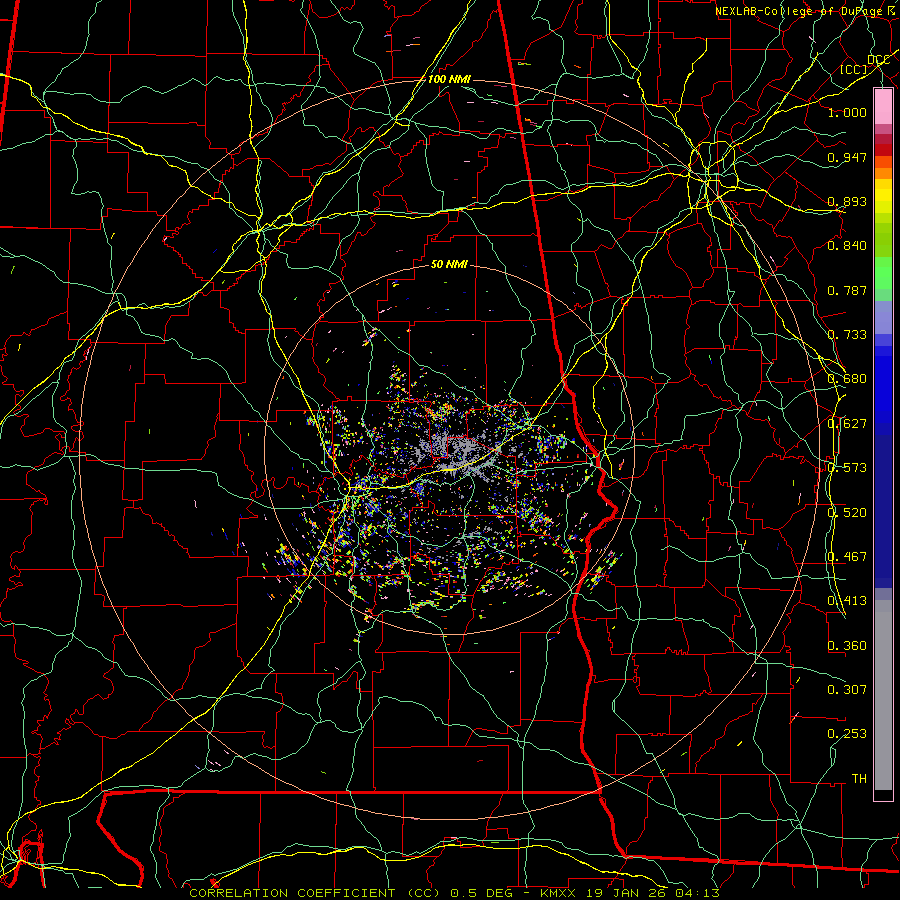Click the 0.893 legend value
This screenshot has height=900, width=900.
(847, 201)
